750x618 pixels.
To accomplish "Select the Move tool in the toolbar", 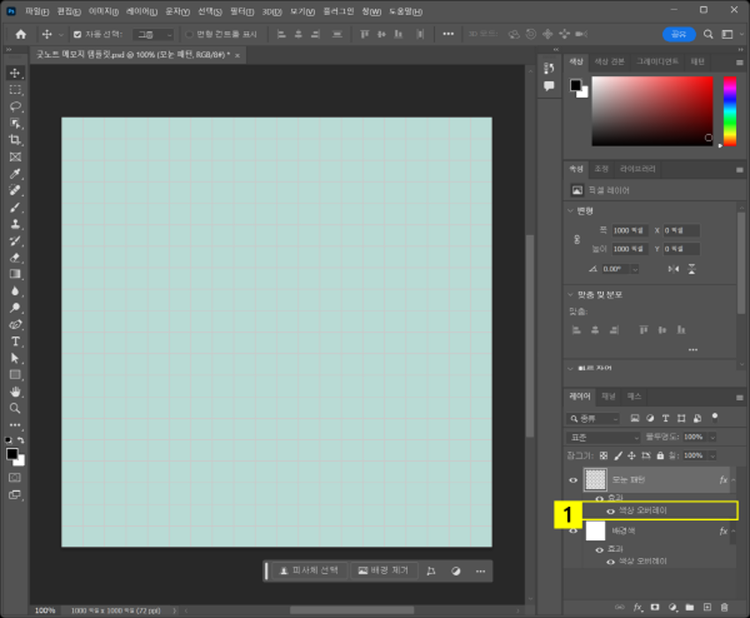I will 15,73.
